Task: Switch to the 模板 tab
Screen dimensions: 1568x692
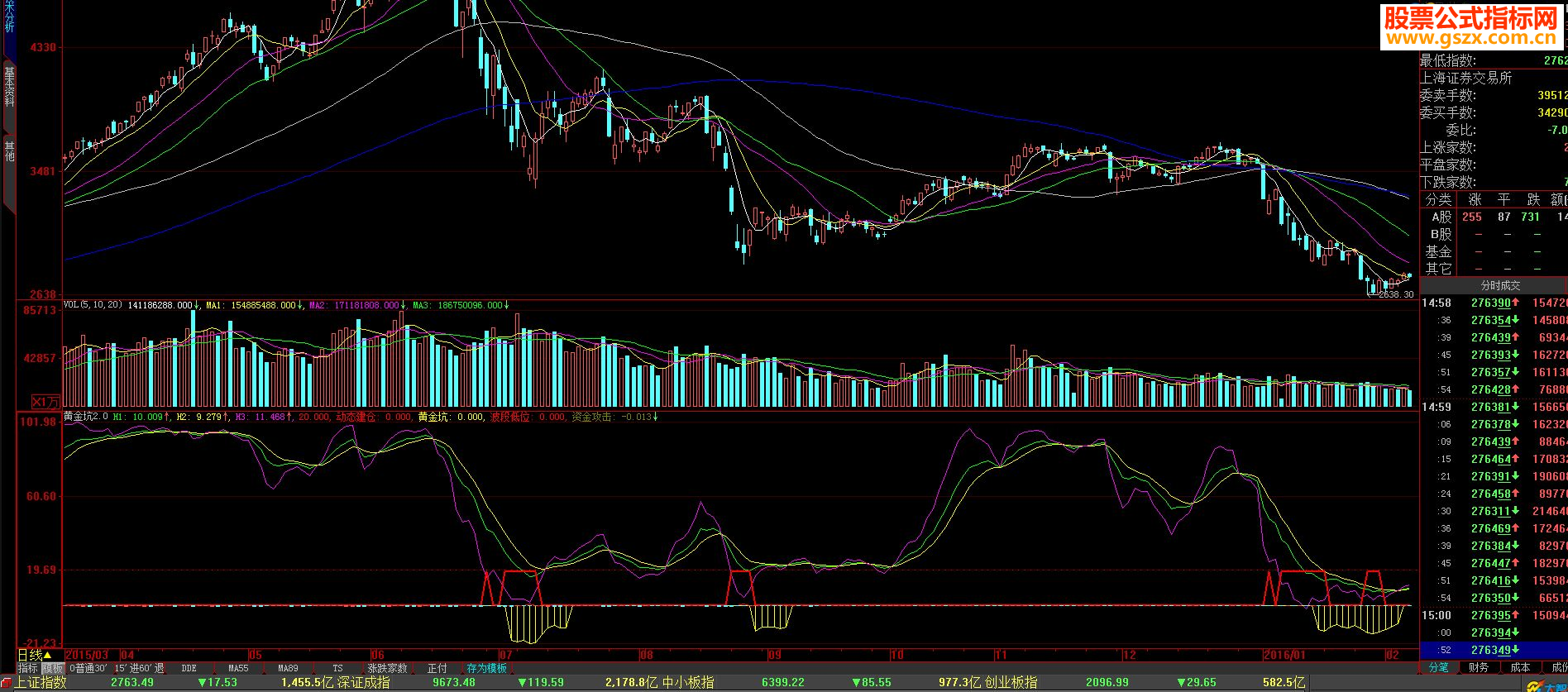Action: pos(52,668)
